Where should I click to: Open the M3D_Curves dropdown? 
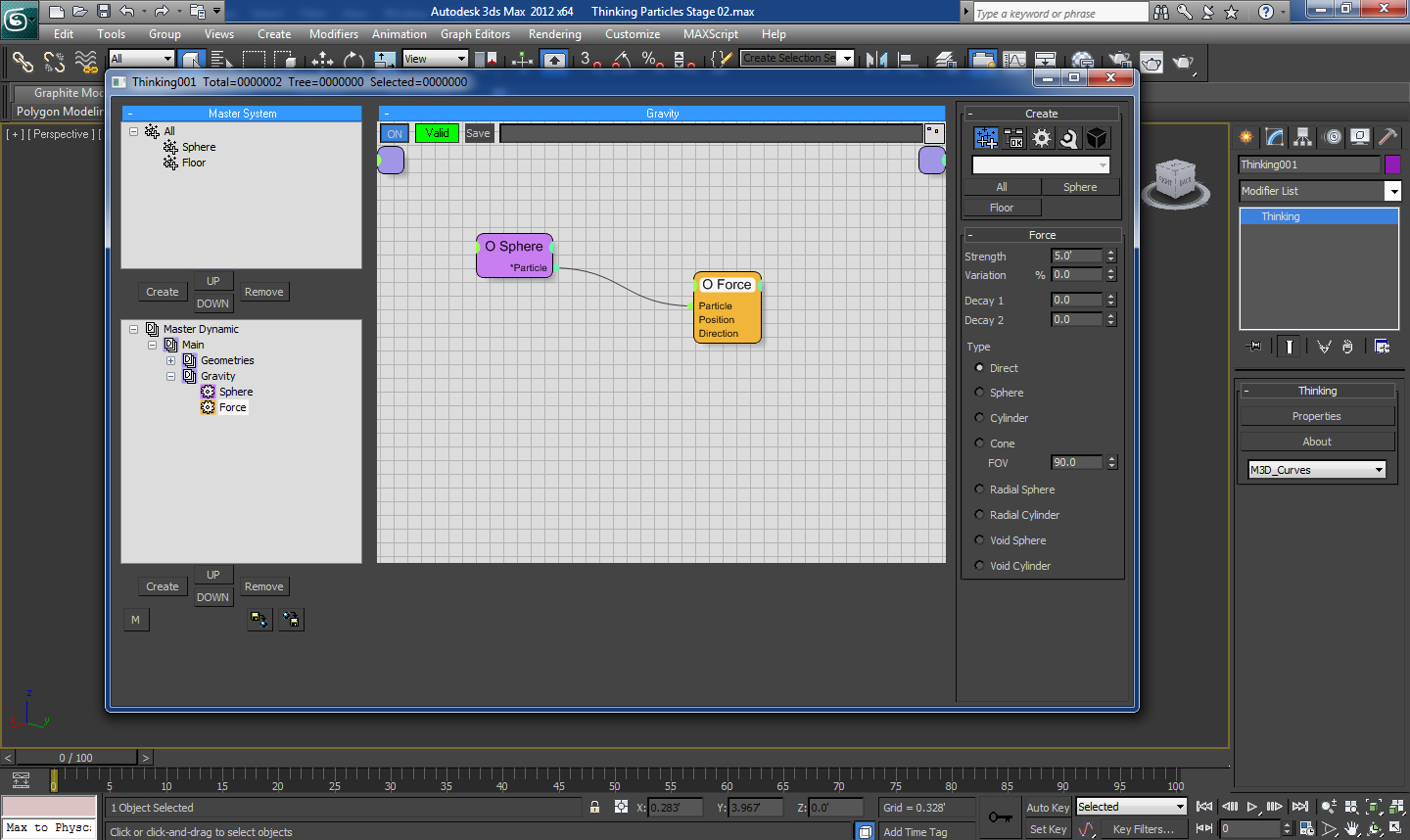(x=1317, y=470)
